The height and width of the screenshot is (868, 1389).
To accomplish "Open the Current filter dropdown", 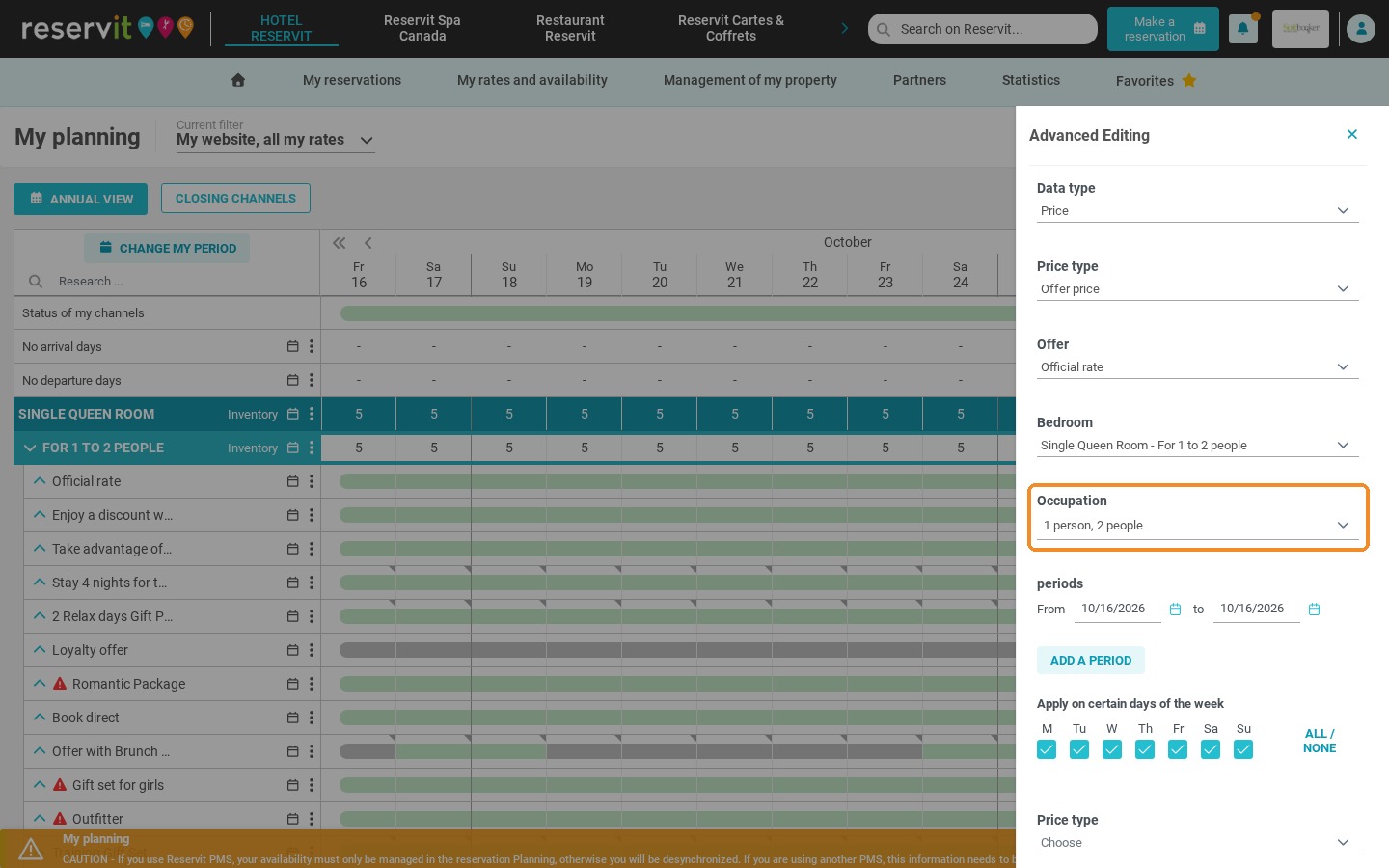I will 275,140.
